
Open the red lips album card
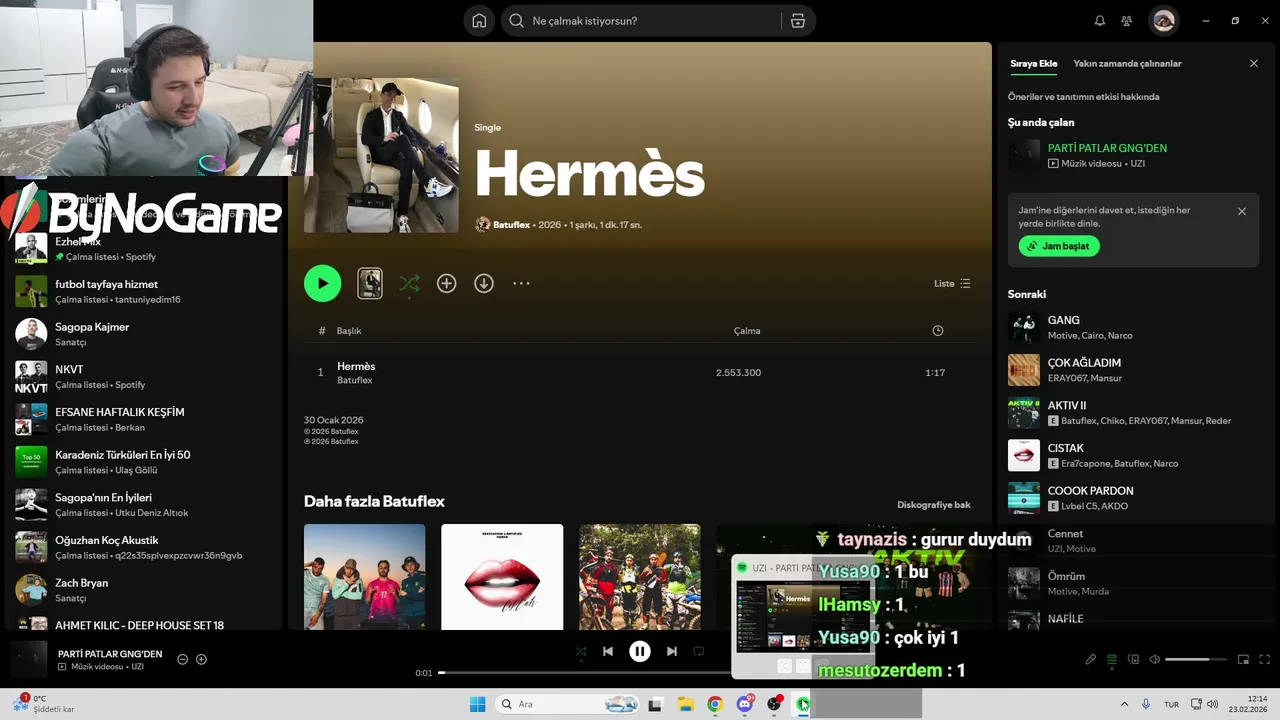pos(502,577)
